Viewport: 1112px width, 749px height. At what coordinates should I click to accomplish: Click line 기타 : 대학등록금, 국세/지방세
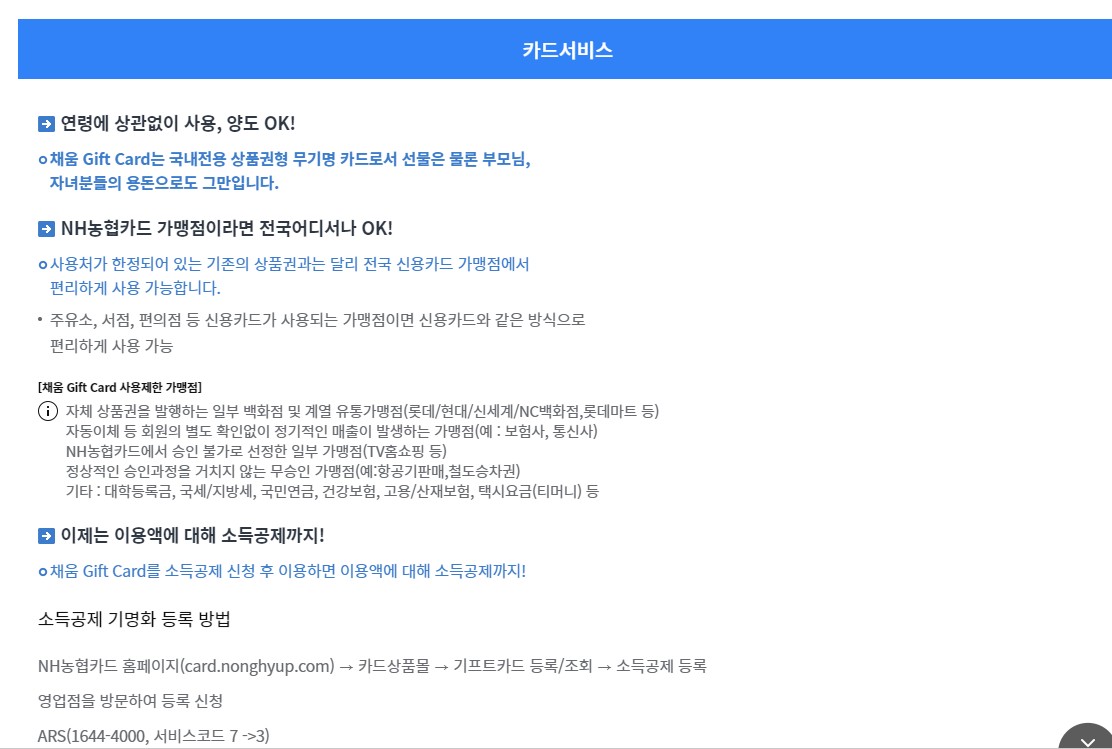(x=333, y=491)
